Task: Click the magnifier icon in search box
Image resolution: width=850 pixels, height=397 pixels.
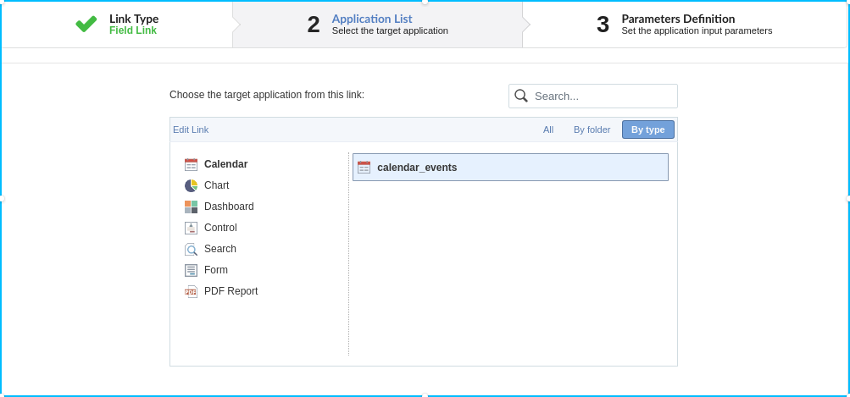Action: point(521,96)
